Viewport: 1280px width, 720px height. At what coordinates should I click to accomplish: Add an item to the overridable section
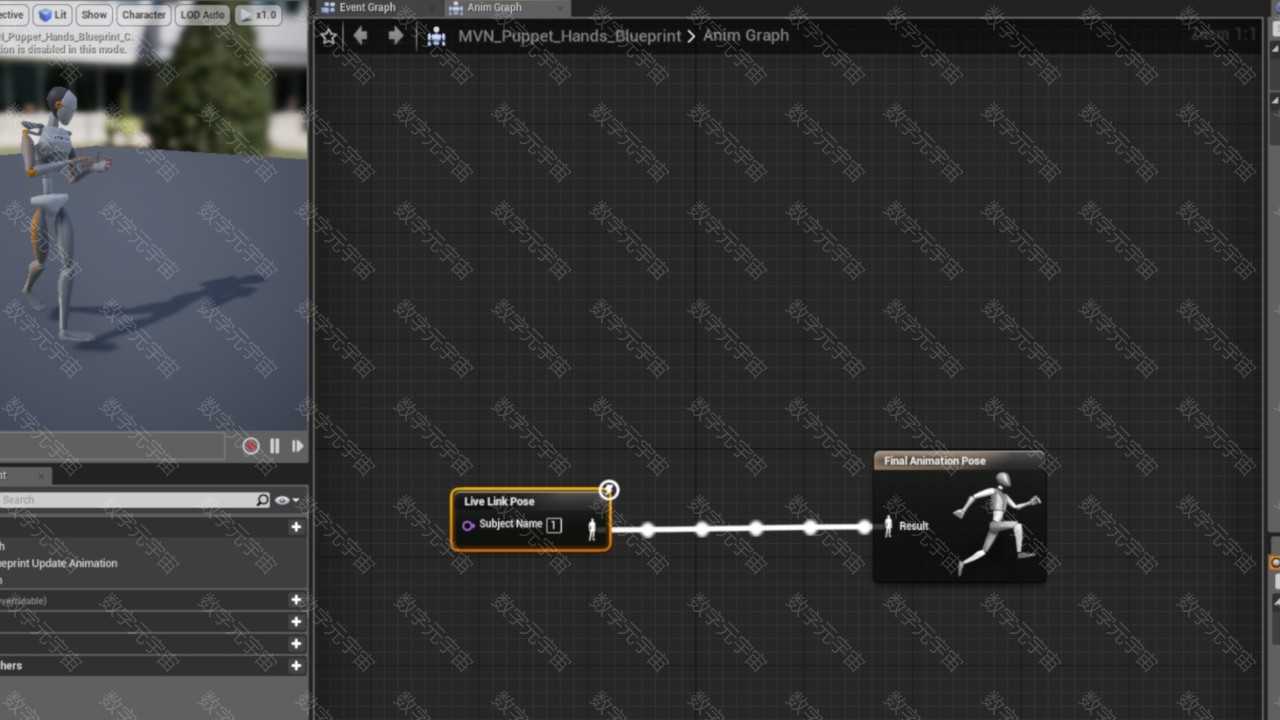coord(296,600)
